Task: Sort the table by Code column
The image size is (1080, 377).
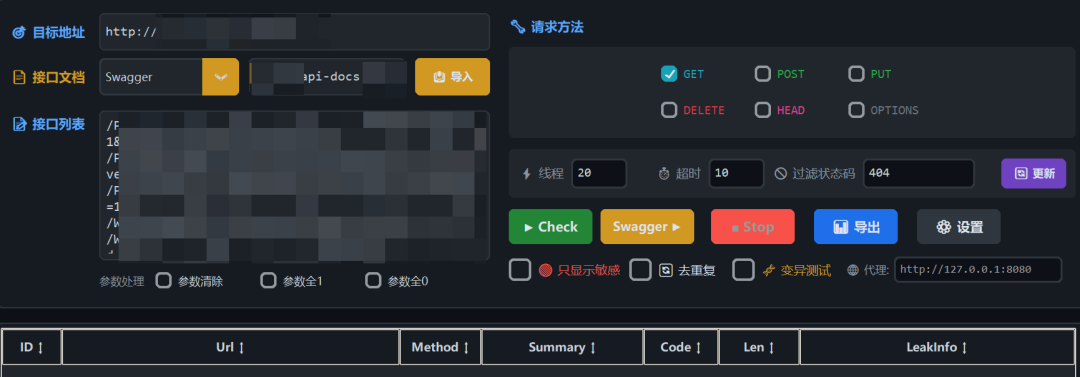Action: click(681, 347)
